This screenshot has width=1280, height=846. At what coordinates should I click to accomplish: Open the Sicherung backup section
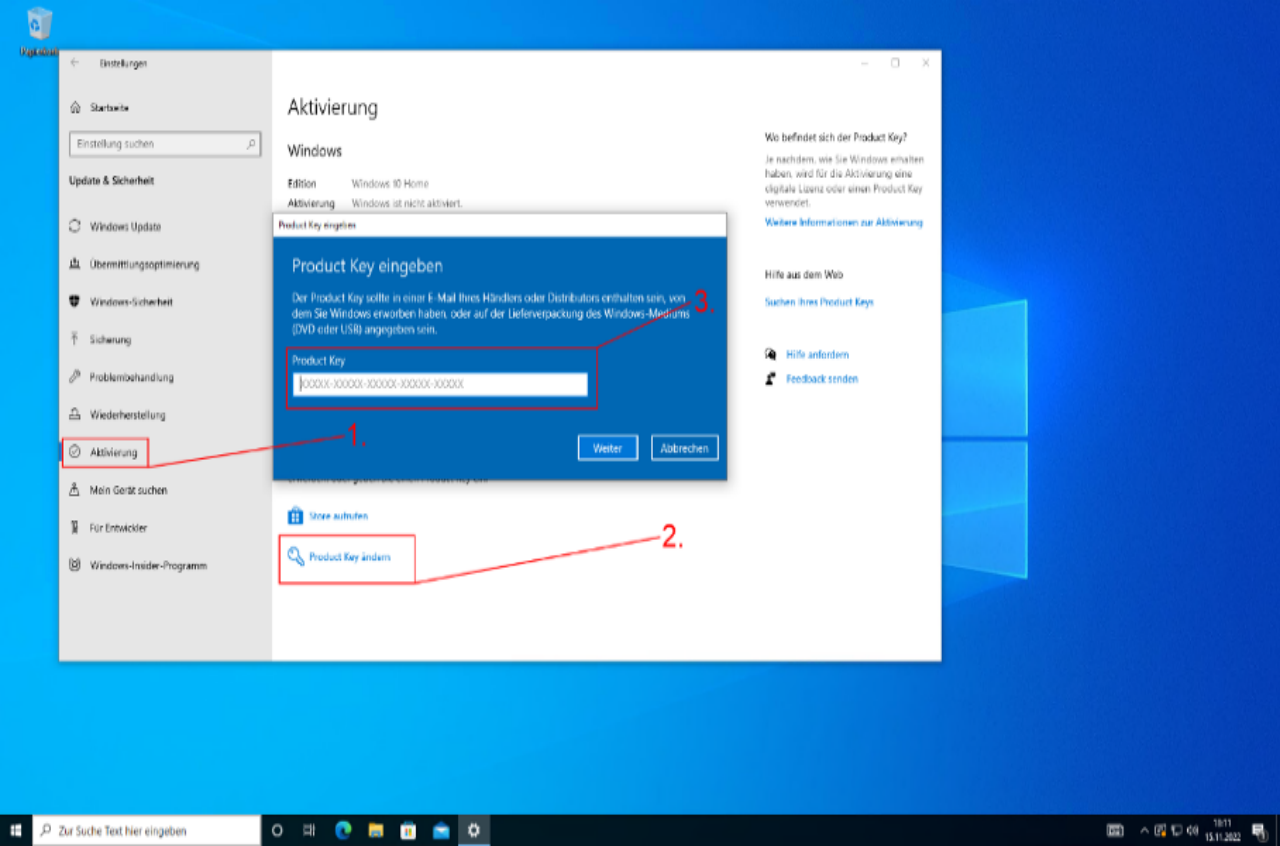pos(110,340)
